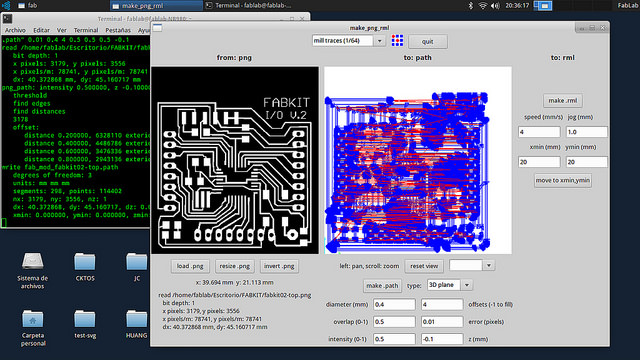Click the make .path button
Image resolution: width=640 pixels, height=360 pixels.
(382, 286)
